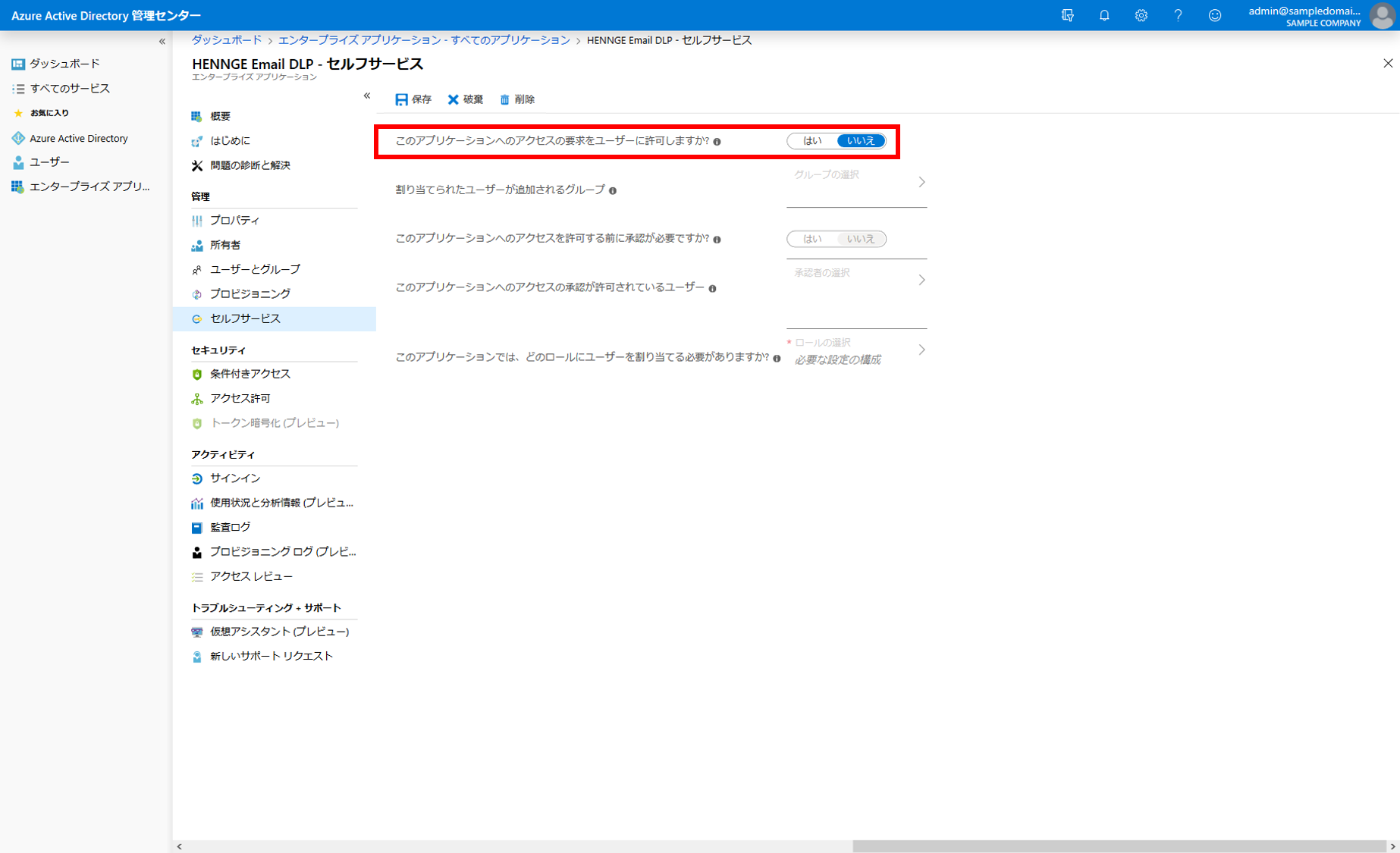Image resolution: width=1400 pixels, height=853 pixels.
Task: Click the ダッシュボード sidebar icon
Action: (18, 64)
